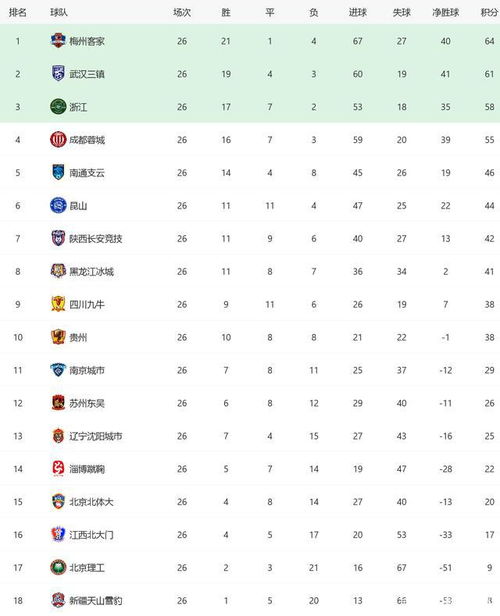Click the 北京理工 green round badge
The image size is (500, 616).
coord(58,567)
